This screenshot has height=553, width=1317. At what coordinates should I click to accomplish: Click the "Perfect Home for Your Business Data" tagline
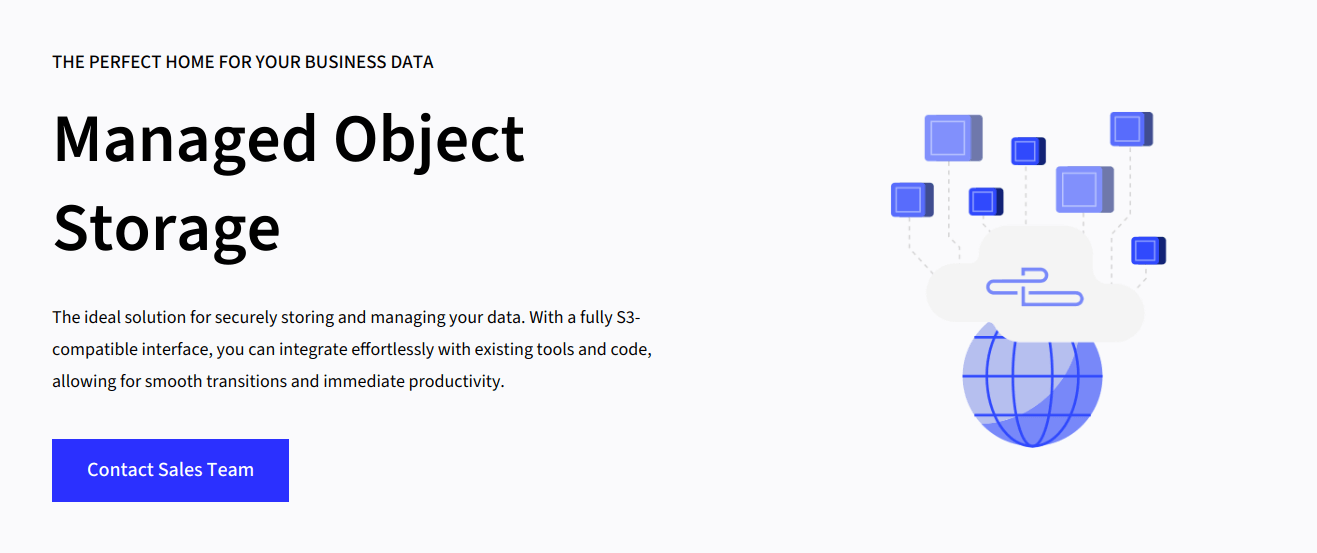tap(243, 62)
